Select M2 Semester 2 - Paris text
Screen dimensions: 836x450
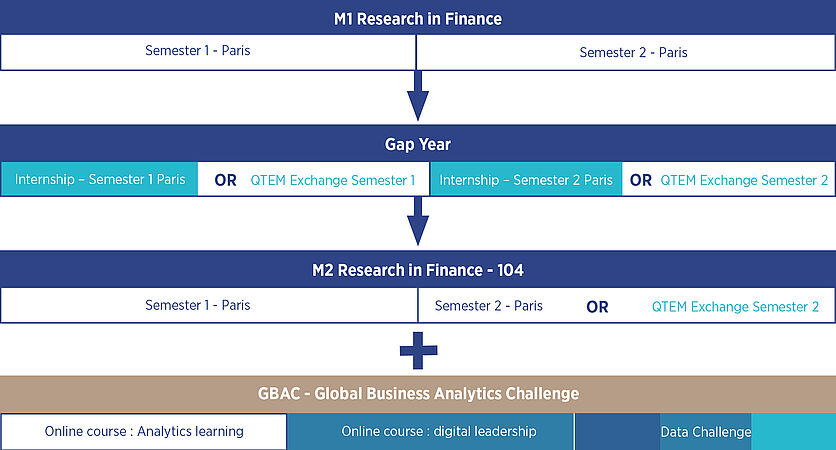[489, 305]
